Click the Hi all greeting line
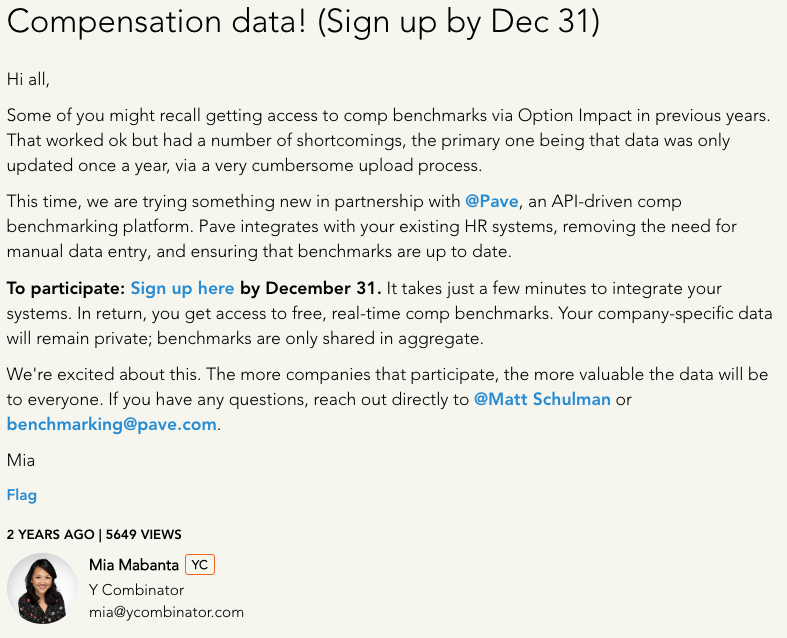The height and width of the screenshot is (638, 787). (x=28, y=79)
